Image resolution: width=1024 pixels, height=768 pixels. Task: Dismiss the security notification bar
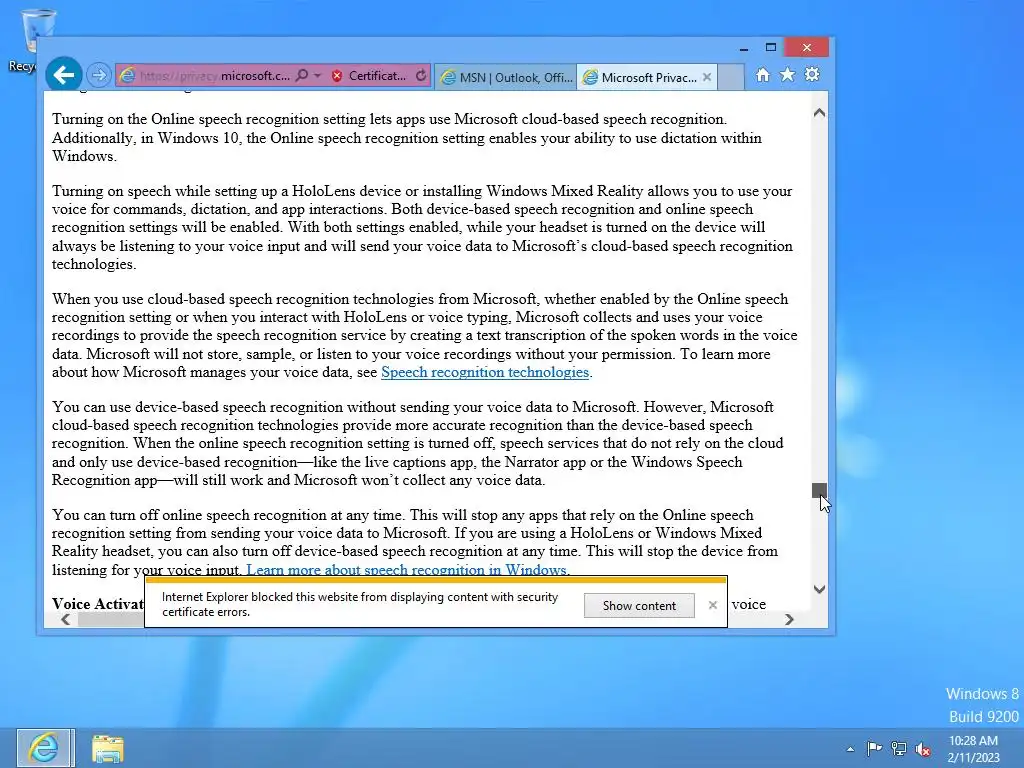tap(712, 605)
